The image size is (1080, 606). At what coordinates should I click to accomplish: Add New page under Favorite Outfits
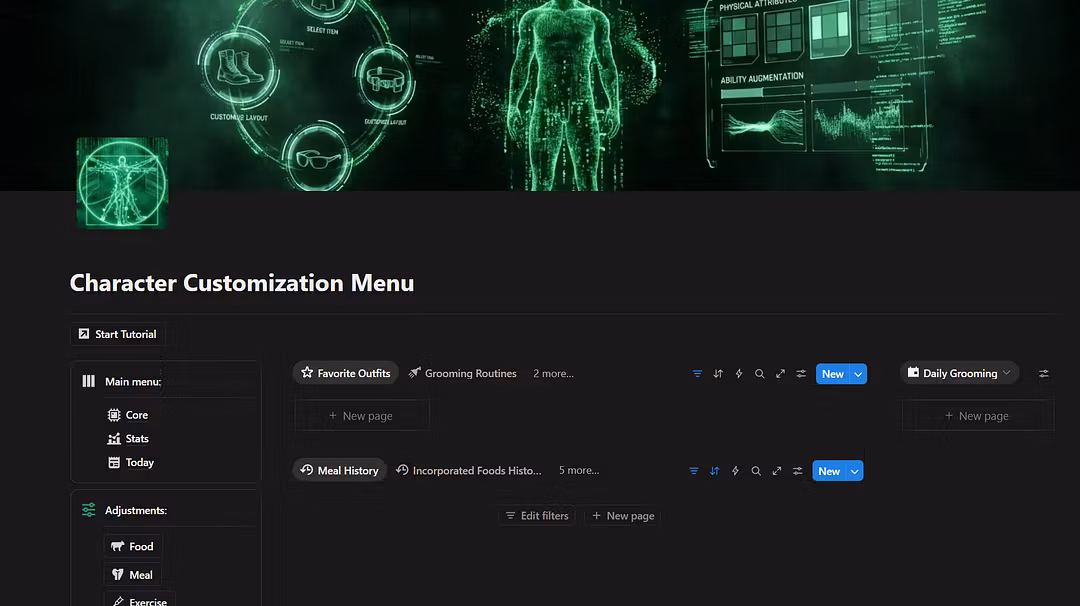(361, 416)
